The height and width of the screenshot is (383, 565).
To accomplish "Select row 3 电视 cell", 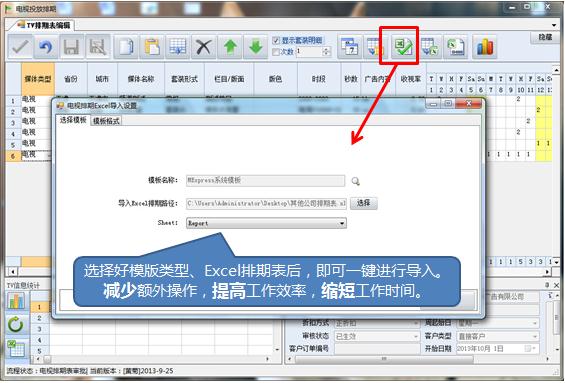I will point(36,121).
